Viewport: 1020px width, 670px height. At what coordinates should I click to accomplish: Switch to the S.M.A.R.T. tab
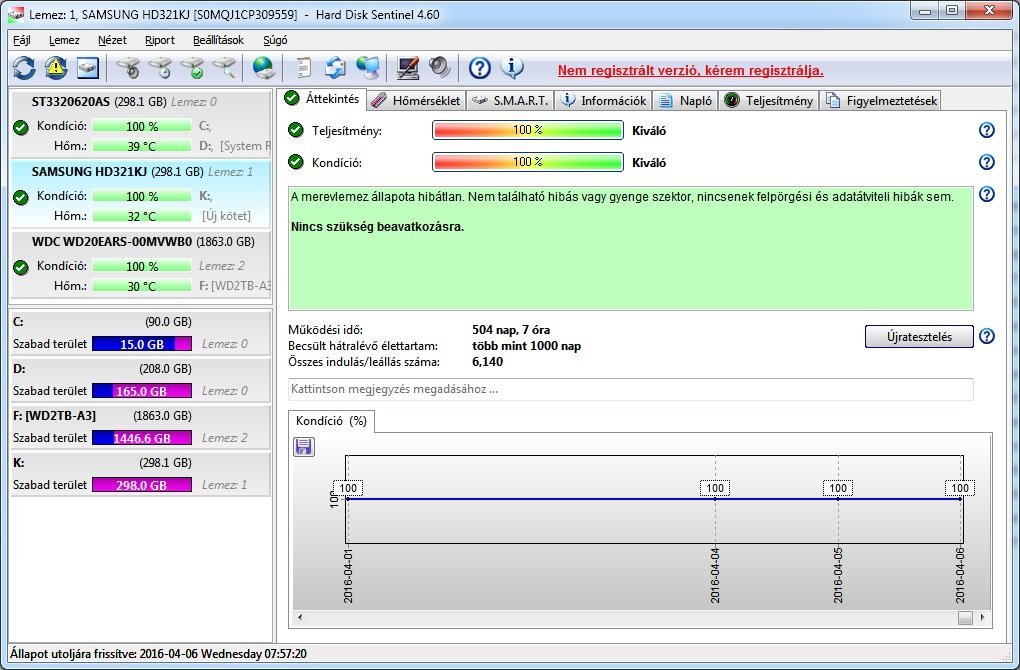511,101
